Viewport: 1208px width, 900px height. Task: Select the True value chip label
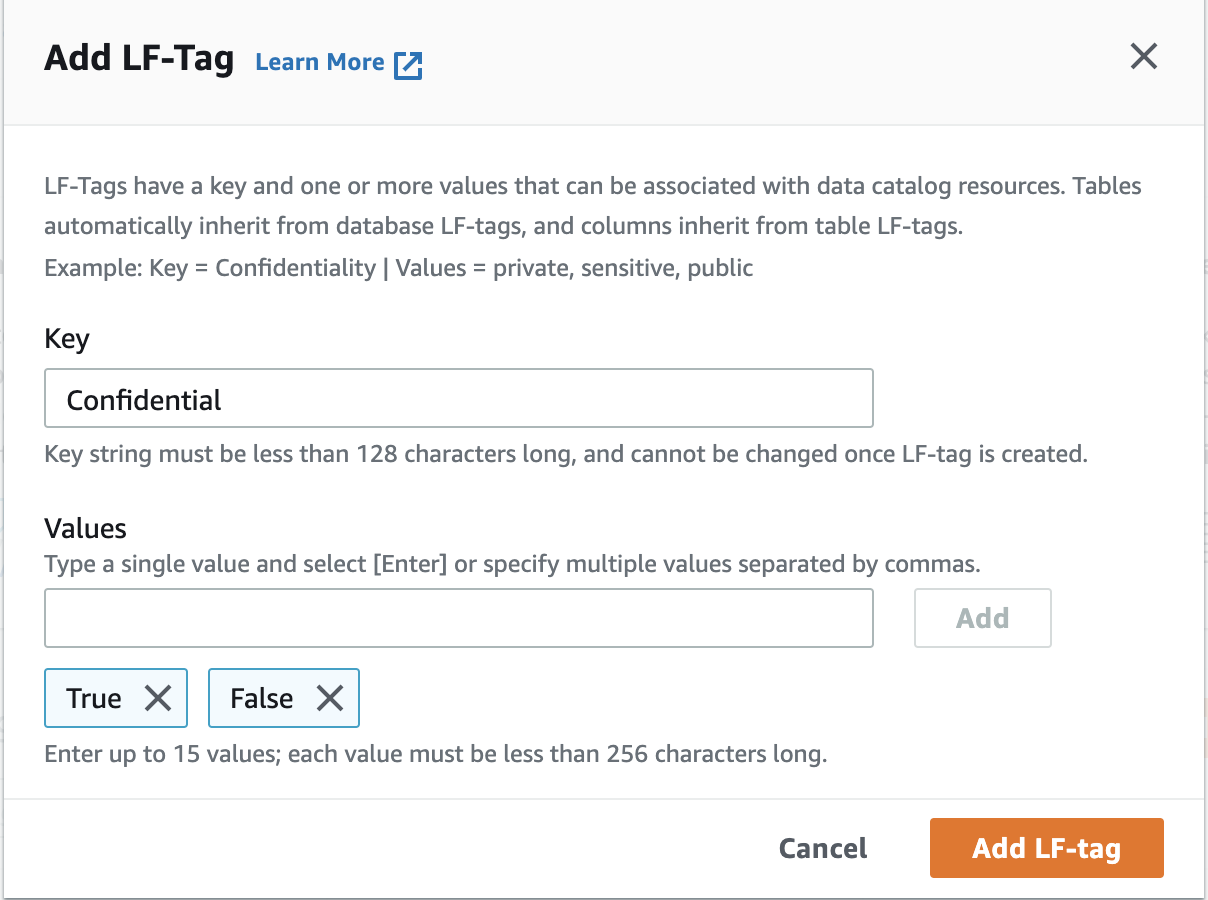[94, 698]
